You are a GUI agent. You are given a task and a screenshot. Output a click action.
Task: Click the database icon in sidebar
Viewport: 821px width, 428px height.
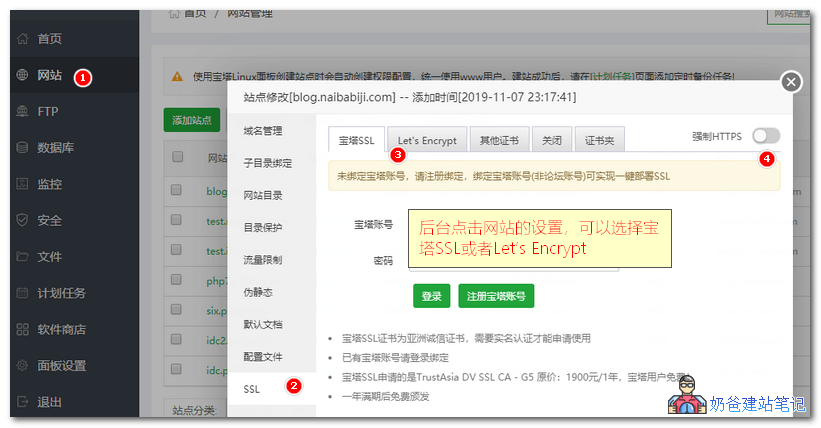point(21,148)
